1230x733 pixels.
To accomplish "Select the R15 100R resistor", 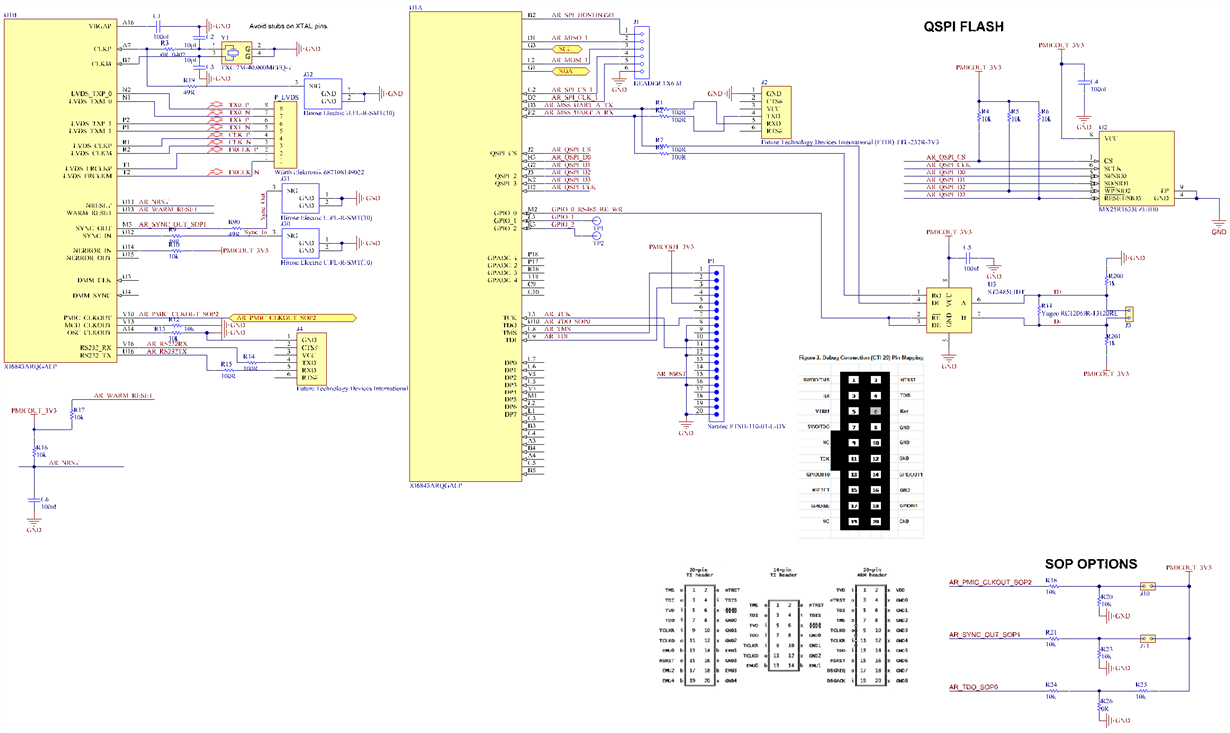I will pos(227,369).
